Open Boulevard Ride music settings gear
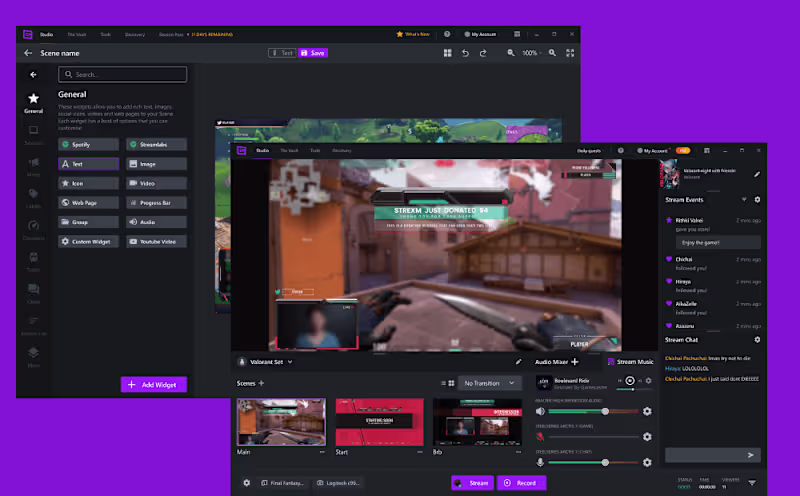The image size is (800, 496). click(x=648, y=381)
